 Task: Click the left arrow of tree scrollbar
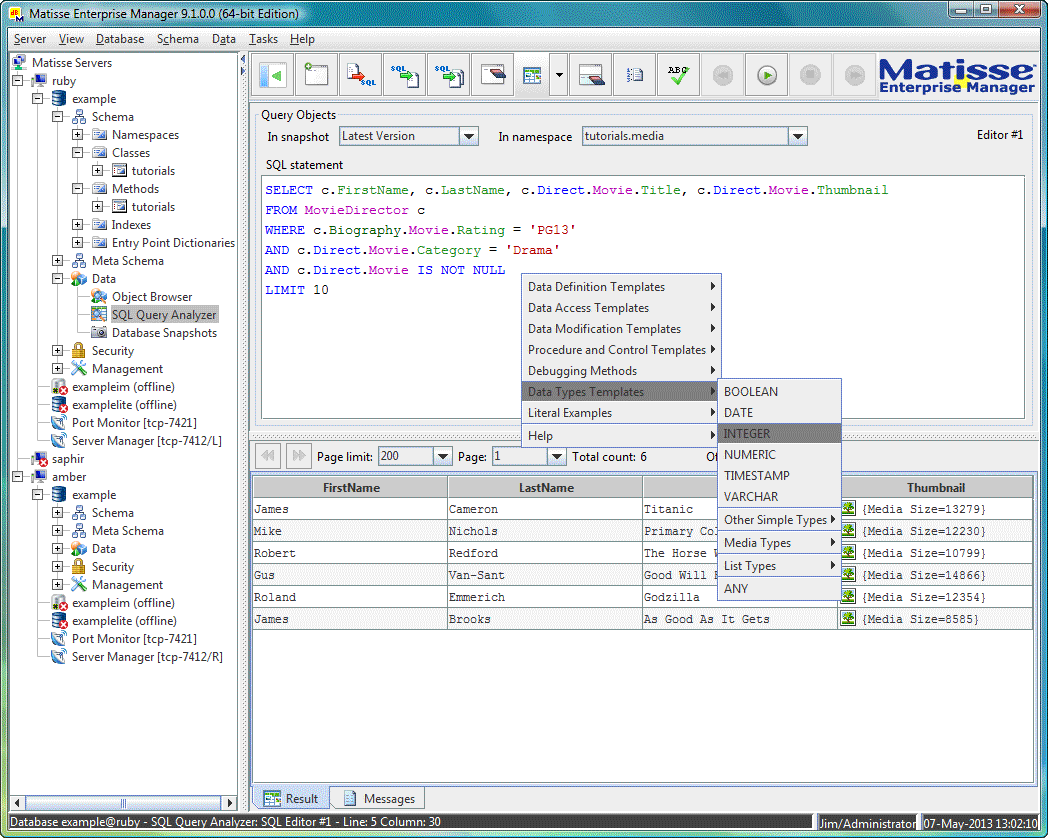tap(17, 803)
